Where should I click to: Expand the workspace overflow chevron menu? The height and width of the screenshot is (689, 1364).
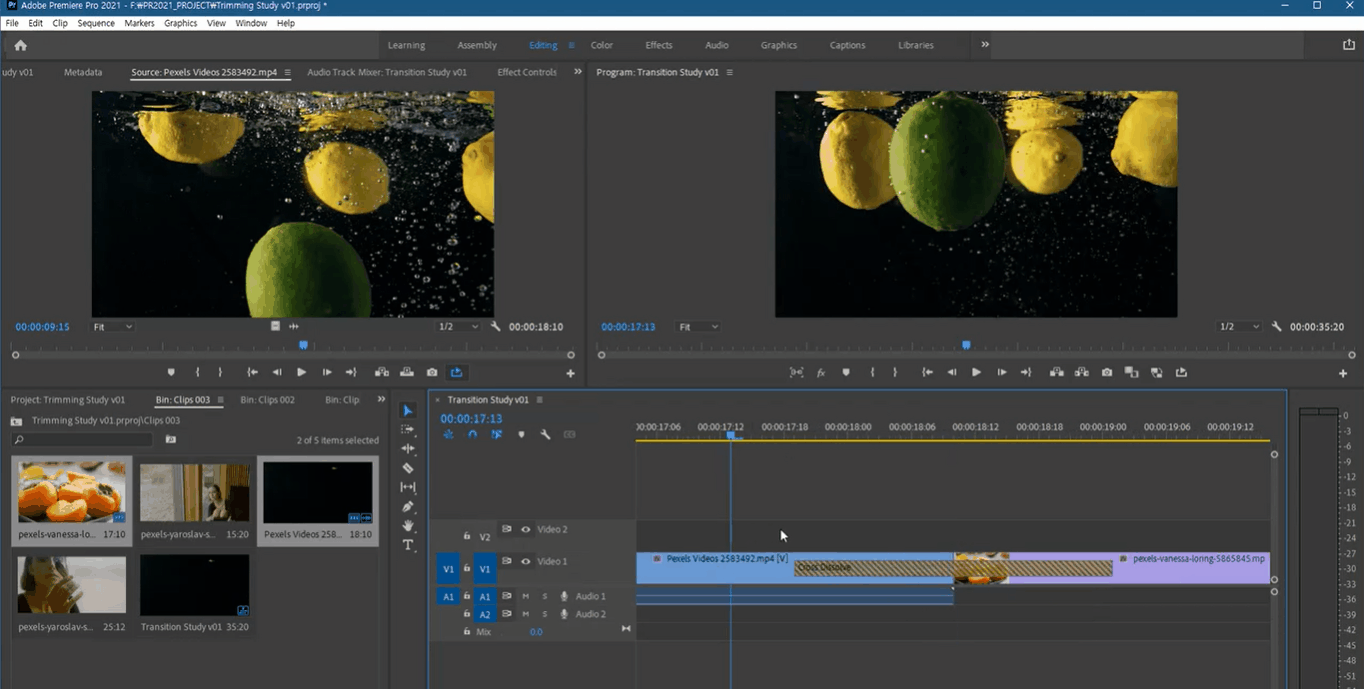click(984, 45)
